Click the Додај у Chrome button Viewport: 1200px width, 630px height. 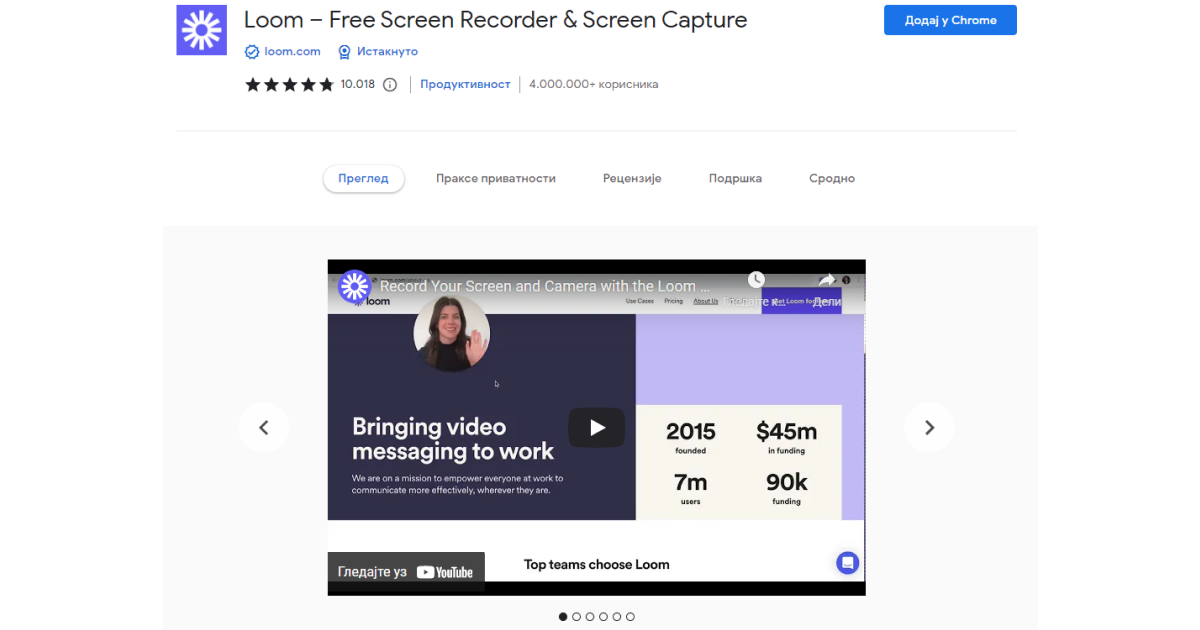coord(950,20)
